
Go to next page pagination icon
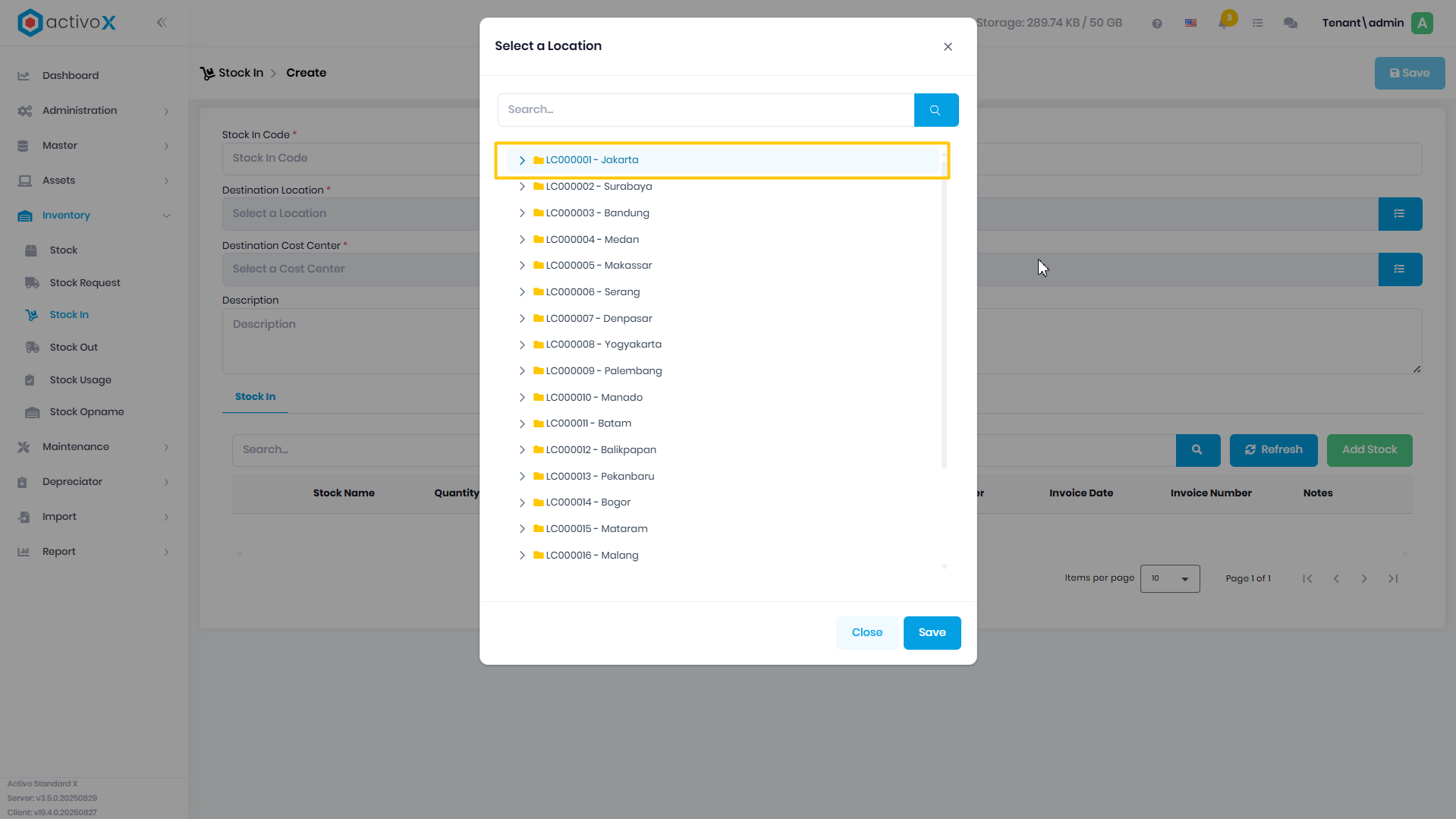[1364, 579]
